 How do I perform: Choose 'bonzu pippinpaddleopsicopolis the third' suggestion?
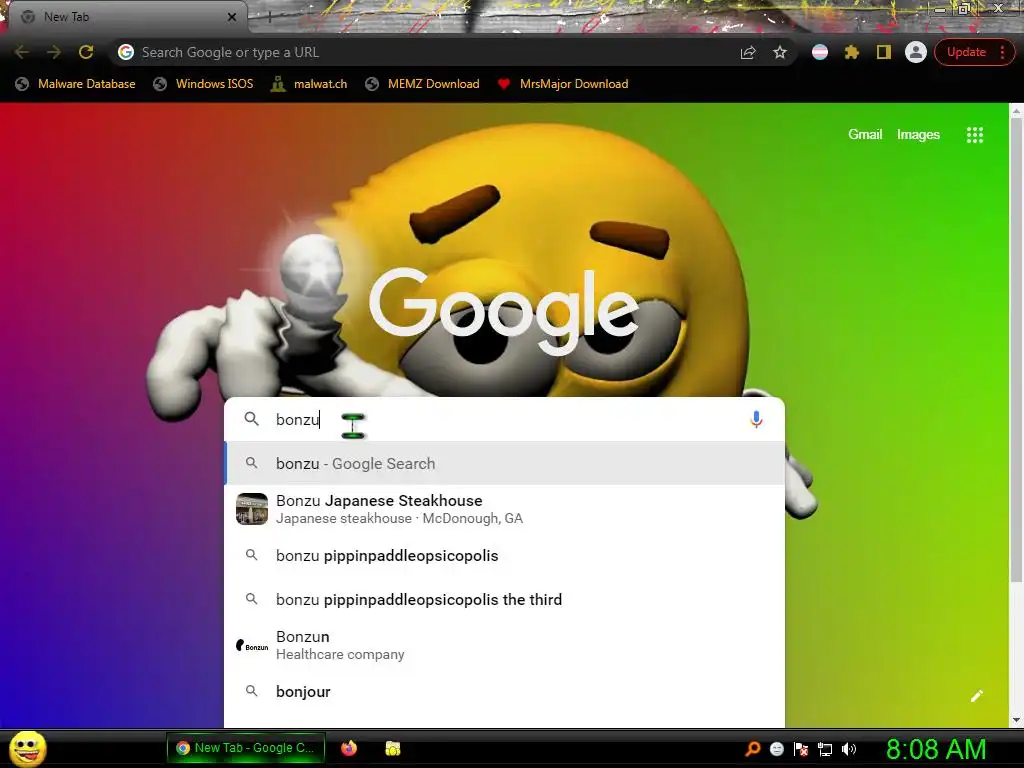click(504, 600)
